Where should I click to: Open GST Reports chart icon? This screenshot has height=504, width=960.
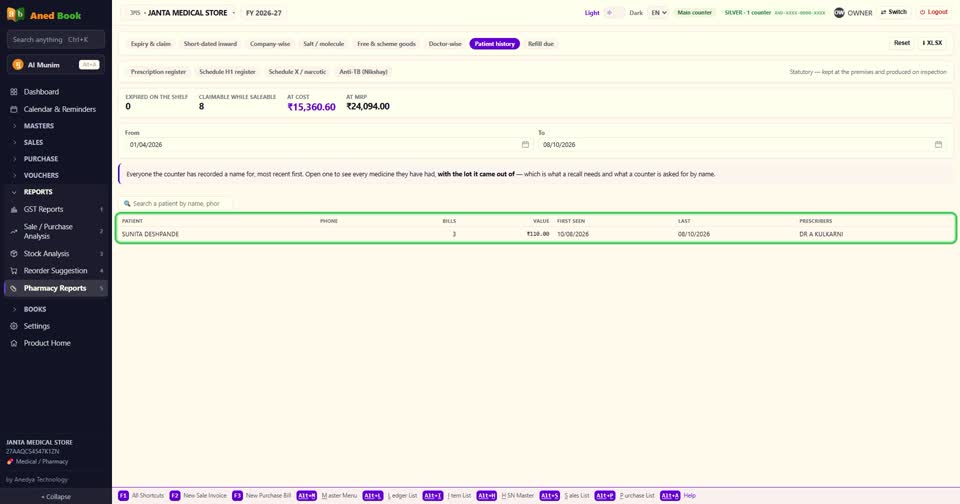[13, 209]
